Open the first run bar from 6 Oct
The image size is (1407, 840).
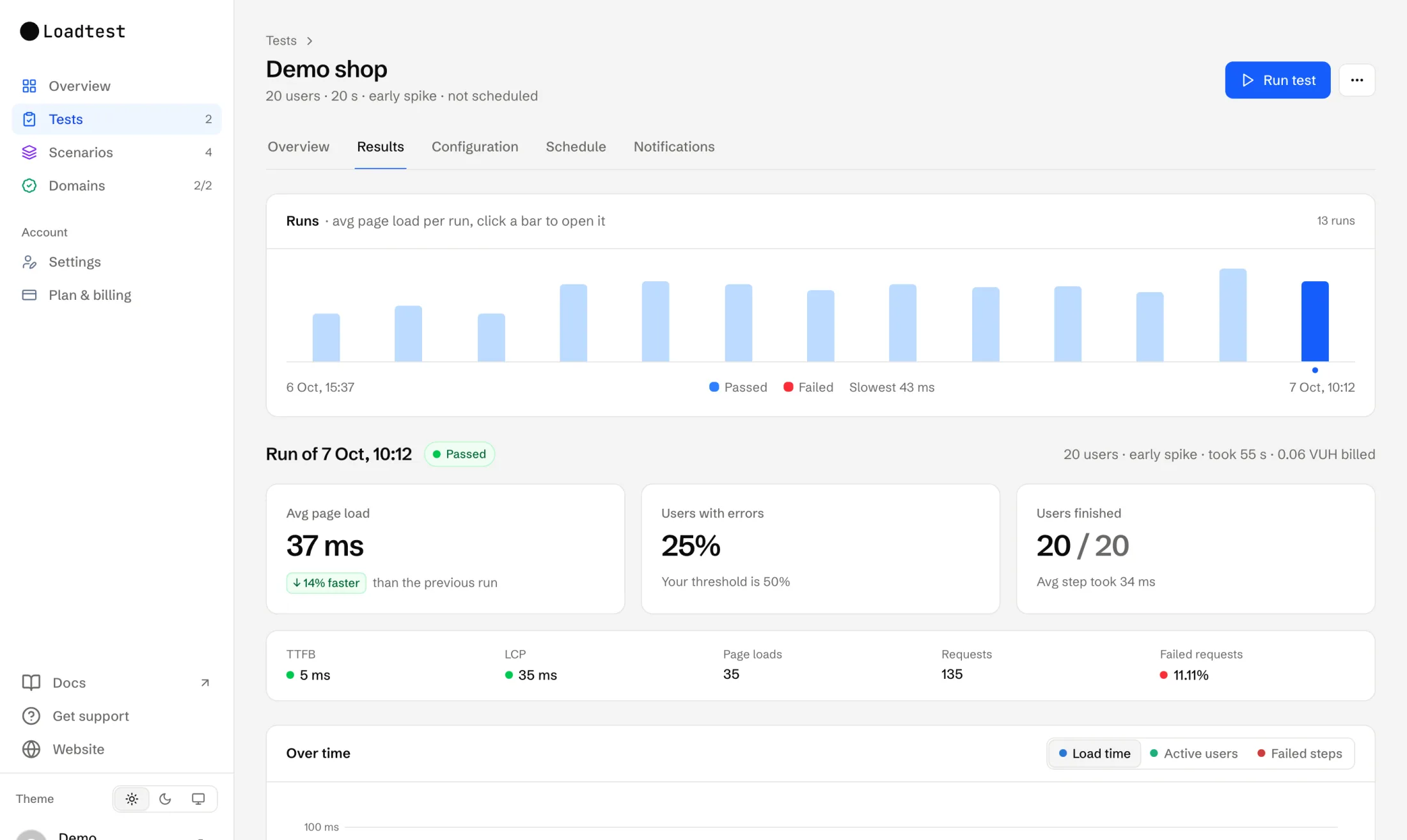pyautogui.click(x=326, y=338)
